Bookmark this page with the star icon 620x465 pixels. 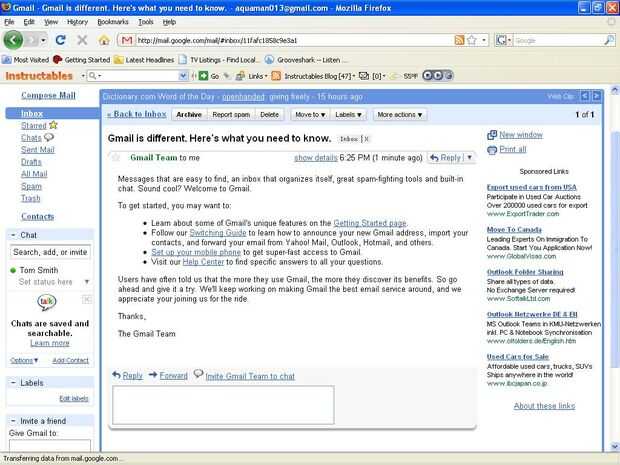pyautogui.click(x=471, y=40)
